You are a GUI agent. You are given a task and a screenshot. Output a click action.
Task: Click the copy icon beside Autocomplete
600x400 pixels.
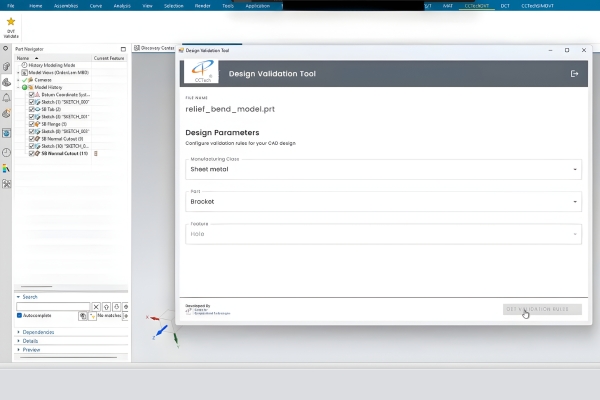[x=83, y=316]
